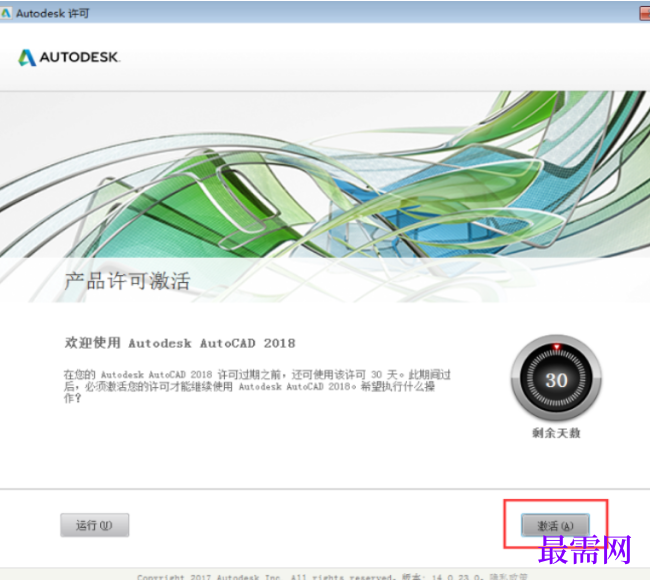This screenshot has height=581, width=650.
Task: Close the Autodesk license window
Action: [645, 14]
